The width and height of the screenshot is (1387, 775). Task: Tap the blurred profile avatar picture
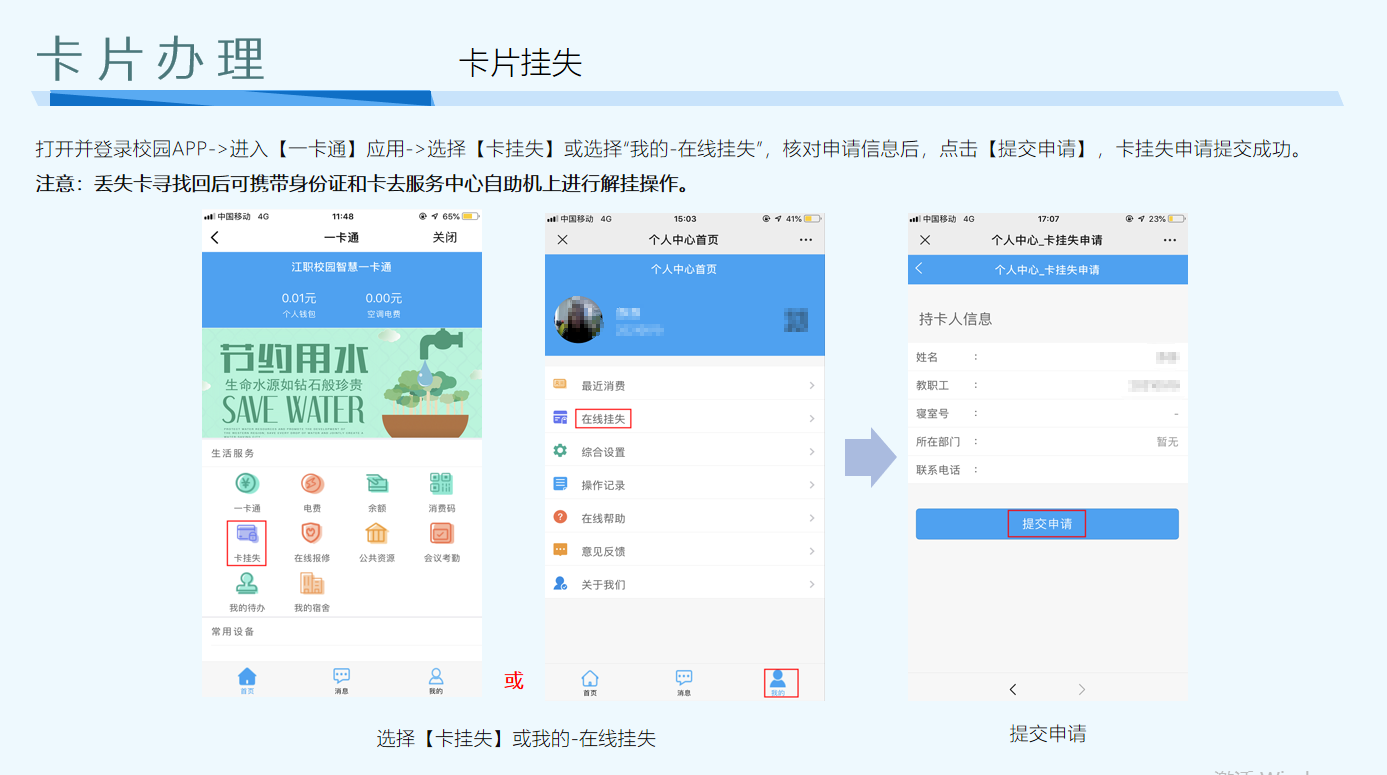[579, 320]
